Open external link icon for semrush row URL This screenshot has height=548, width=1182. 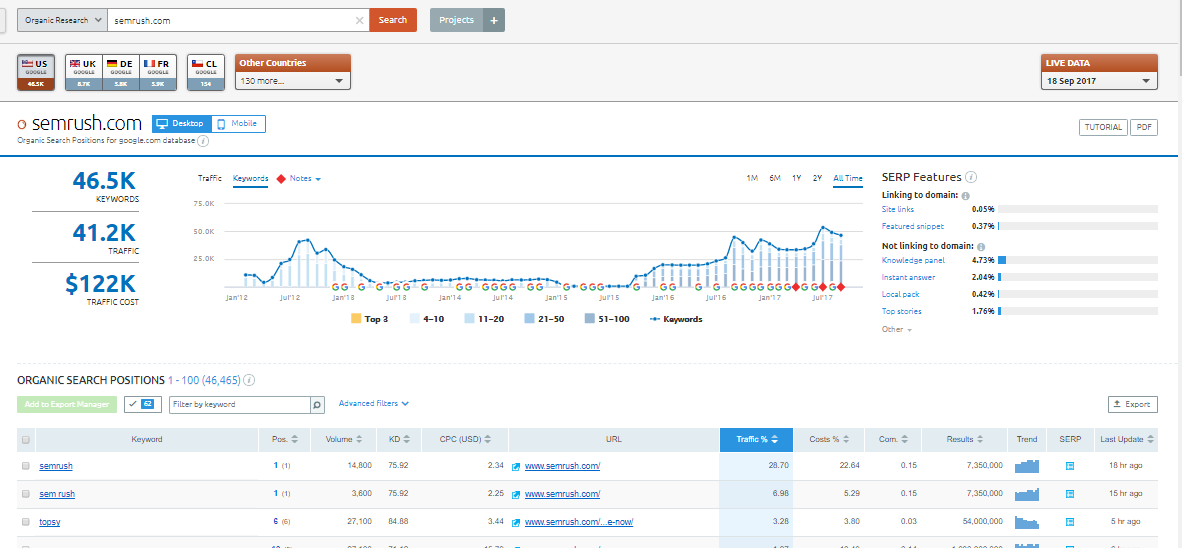516,467
